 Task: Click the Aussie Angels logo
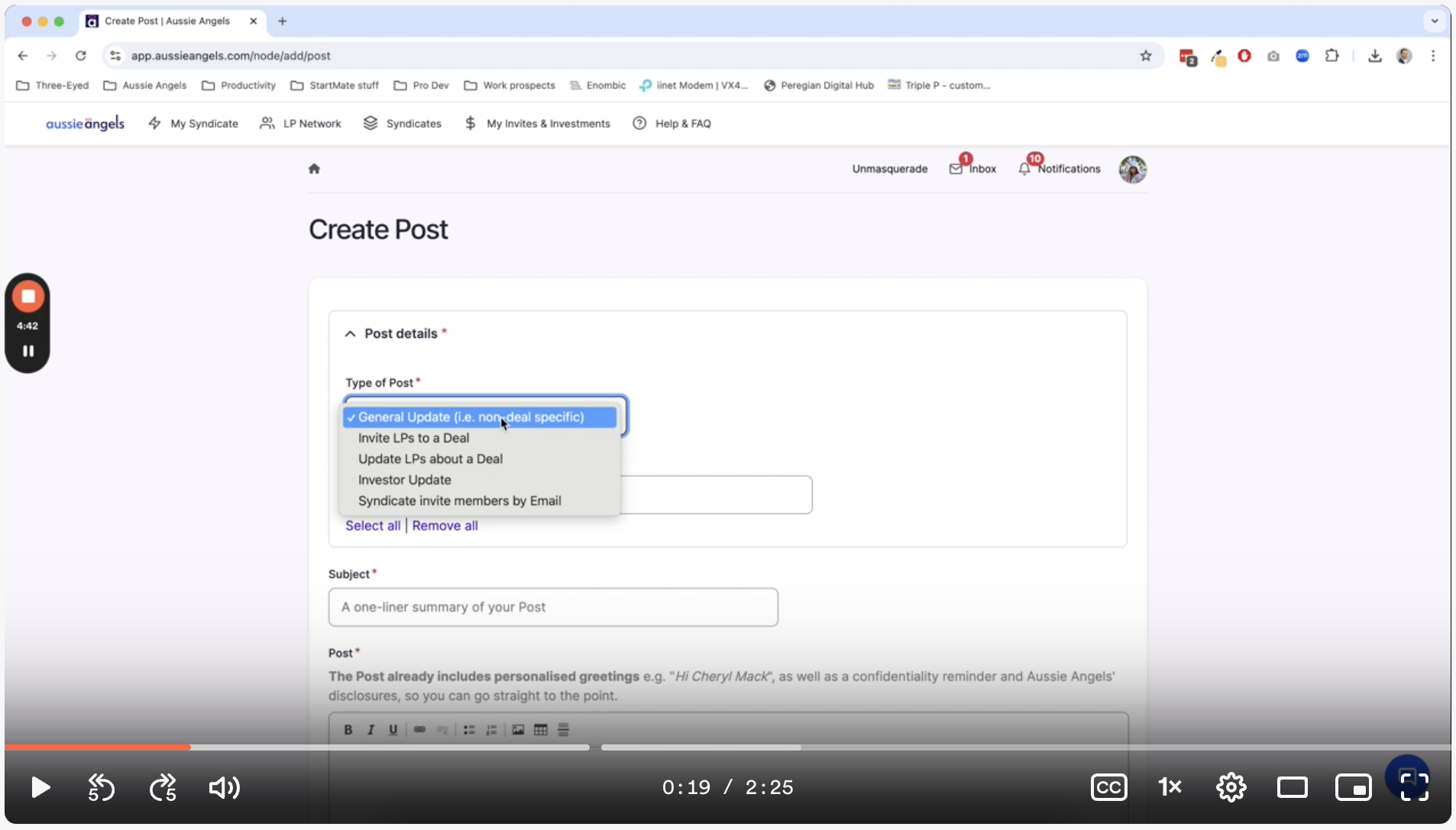click(85, 123)
